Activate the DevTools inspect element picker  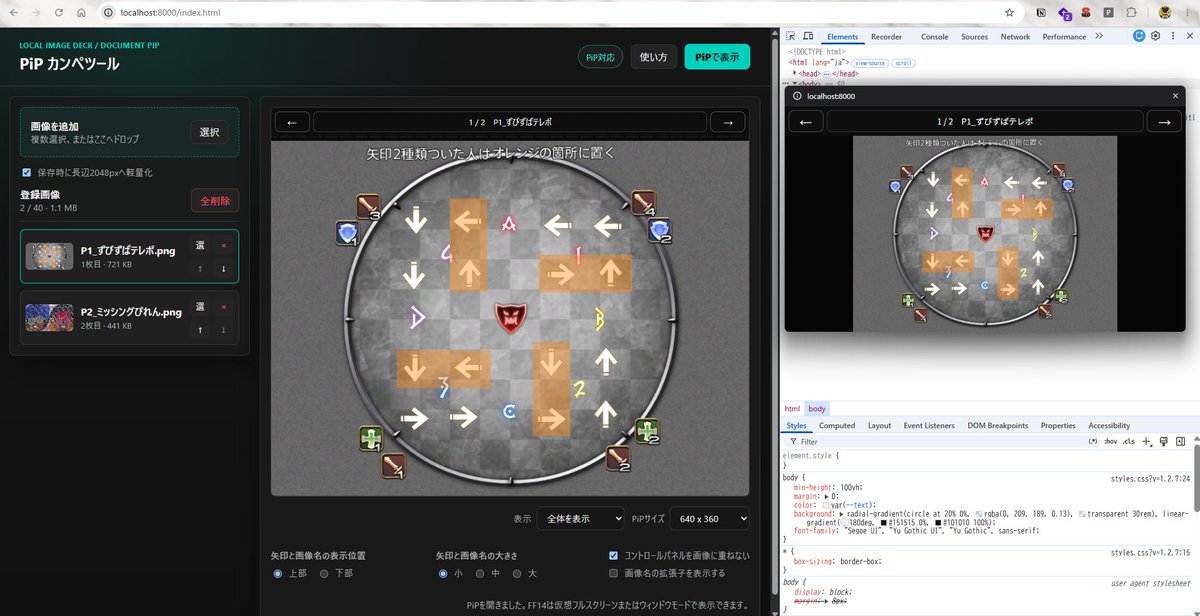791,36
